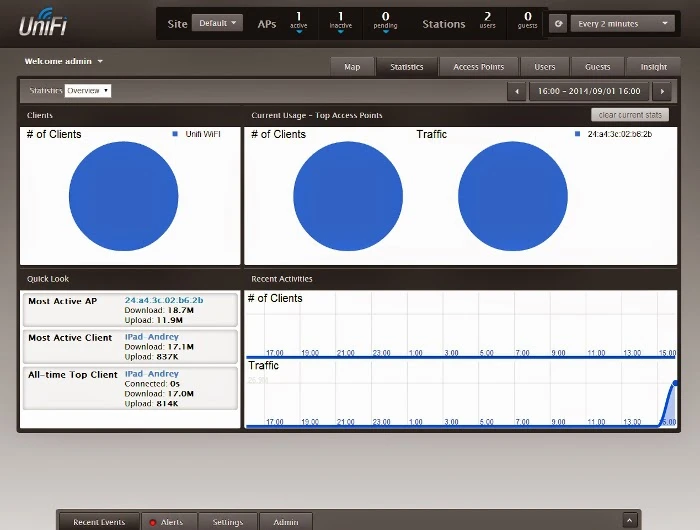This screenshot has width=700, height=530.
Task: Open the Site Default dropdown
Action: click(217, 23)
